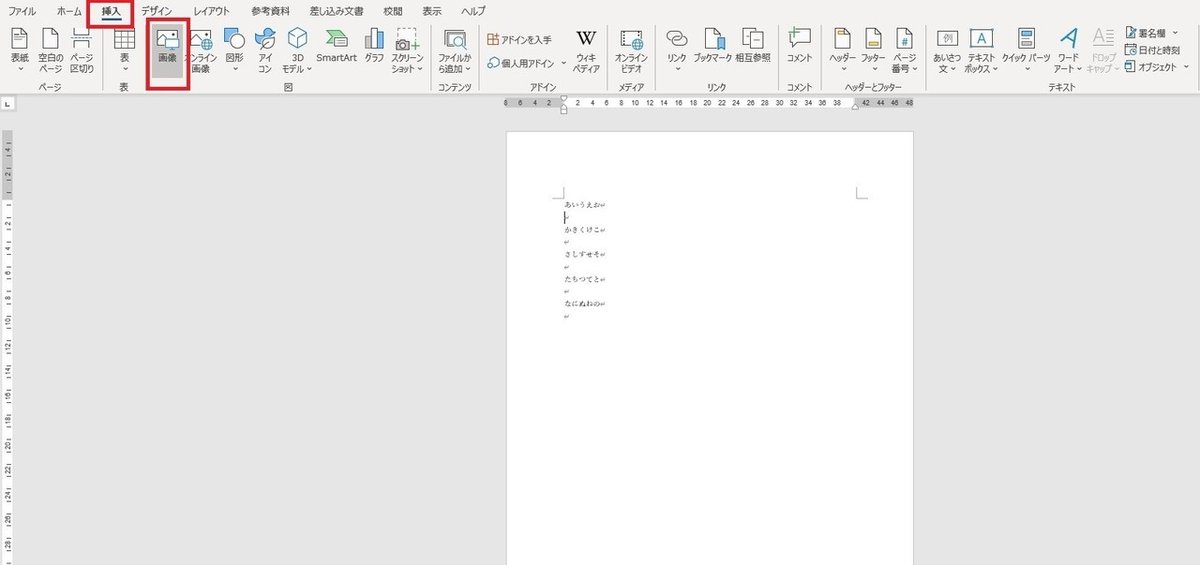Image resolution: width=1200 pixels, height=565 pixels.
Task: Open the ヘッダー header dropdown
Action: click(843, 50)
